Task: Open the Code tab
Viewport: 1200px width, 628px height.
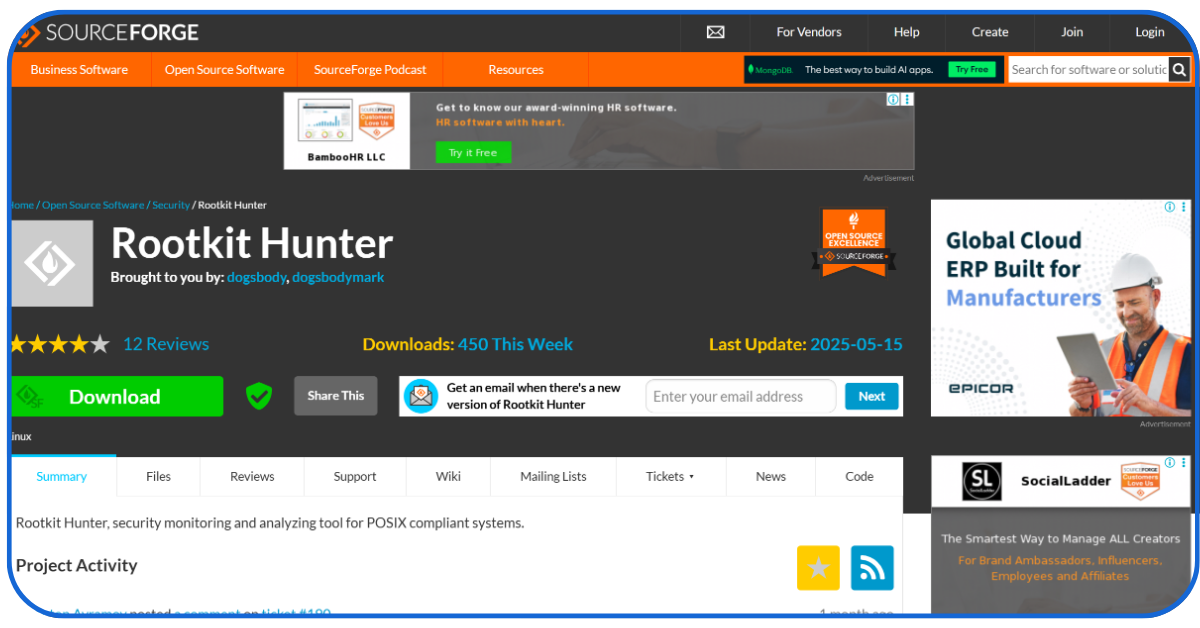Action: pyautogui.click(x=859, y=477)
